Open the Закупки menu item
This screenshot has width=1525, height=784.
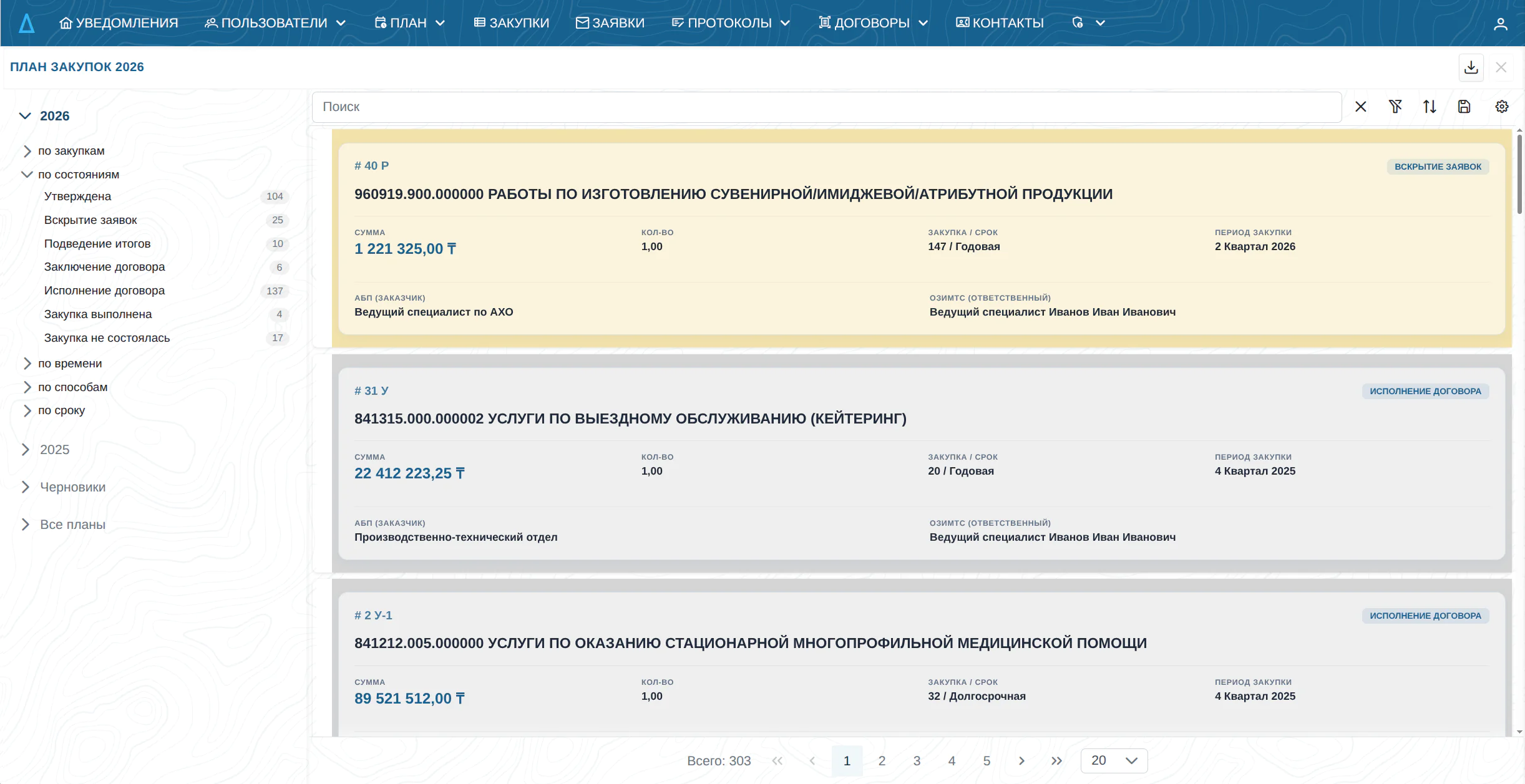tap(511, 23)
